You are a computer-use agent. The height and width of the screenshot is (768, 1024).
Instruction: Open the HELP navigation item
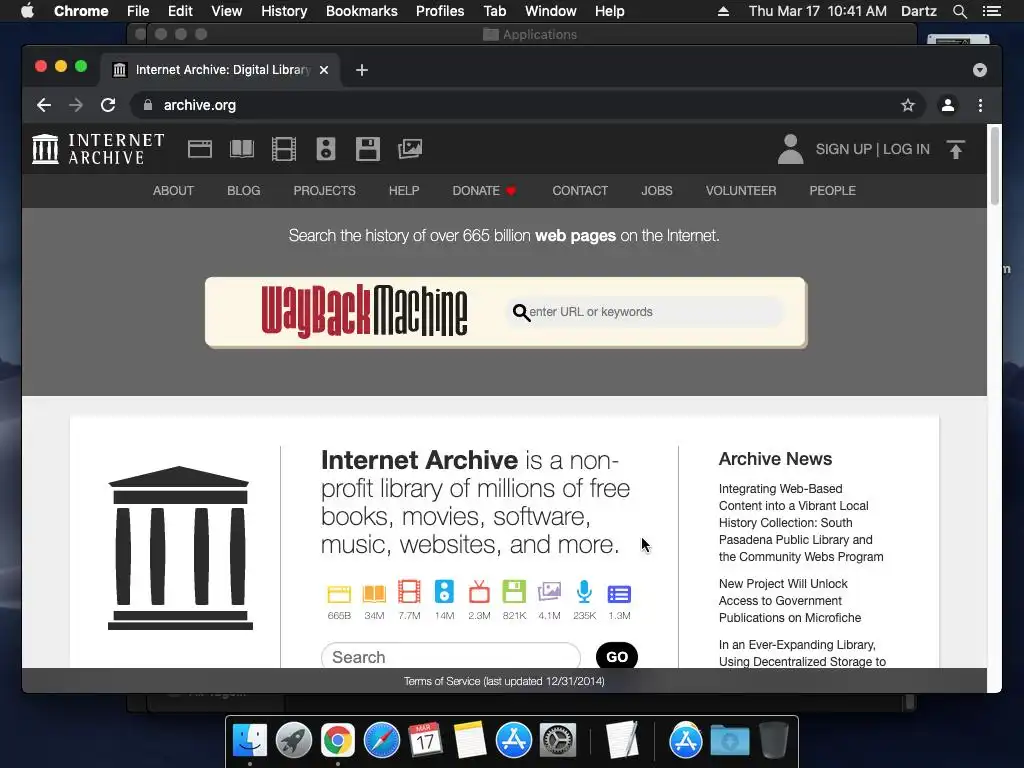tap(404, 191)
